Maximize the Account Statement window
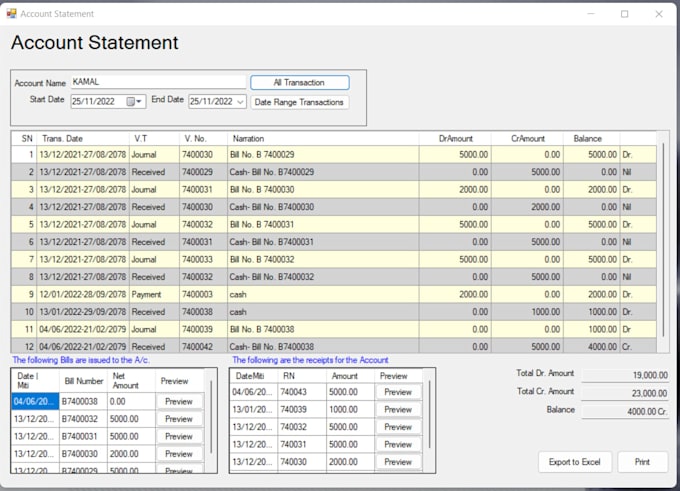Viewport: 680px width, 491px height. pyautogui.click(x=624, y=14)
